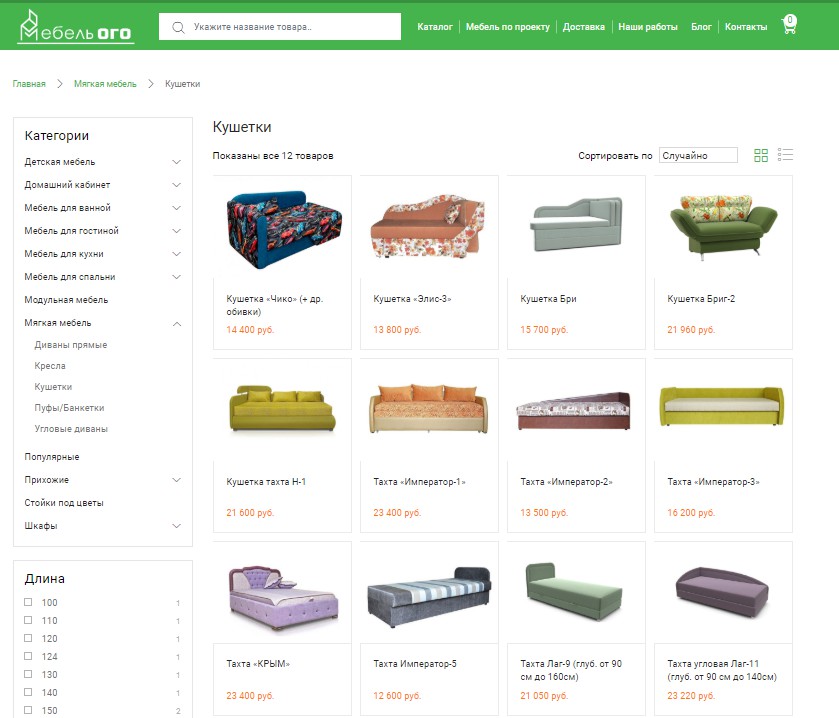Open Каталог menu item

tap(434, 27)
